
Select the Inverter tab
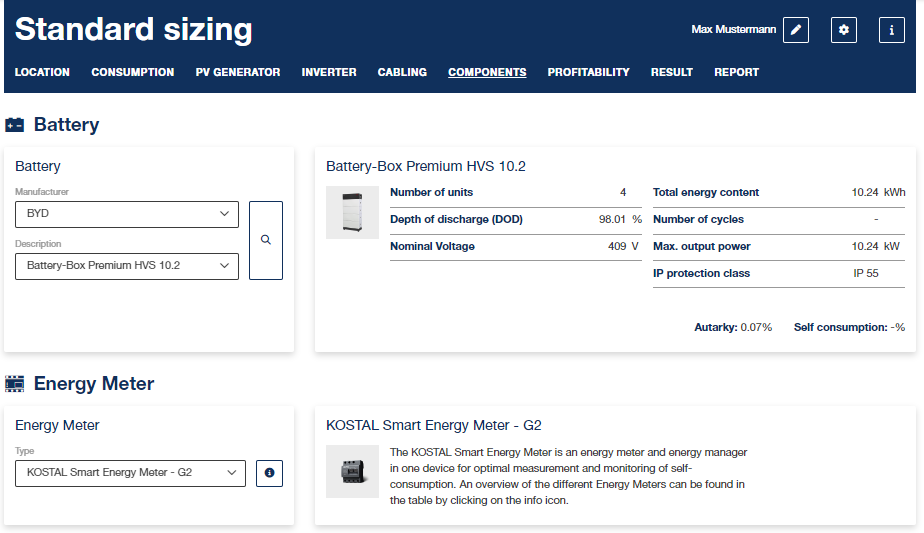329,72
